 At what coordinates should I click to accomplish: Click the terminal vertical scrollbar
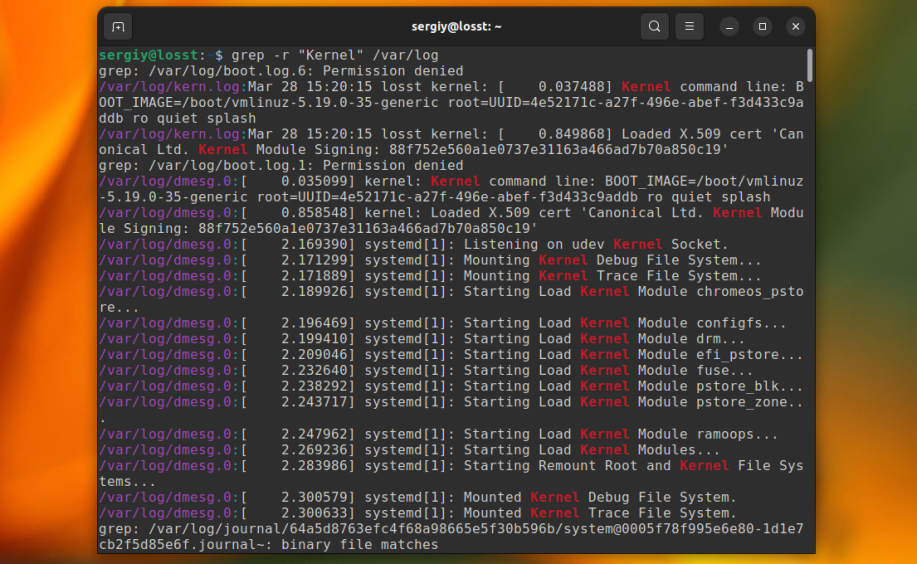point(809,66)
